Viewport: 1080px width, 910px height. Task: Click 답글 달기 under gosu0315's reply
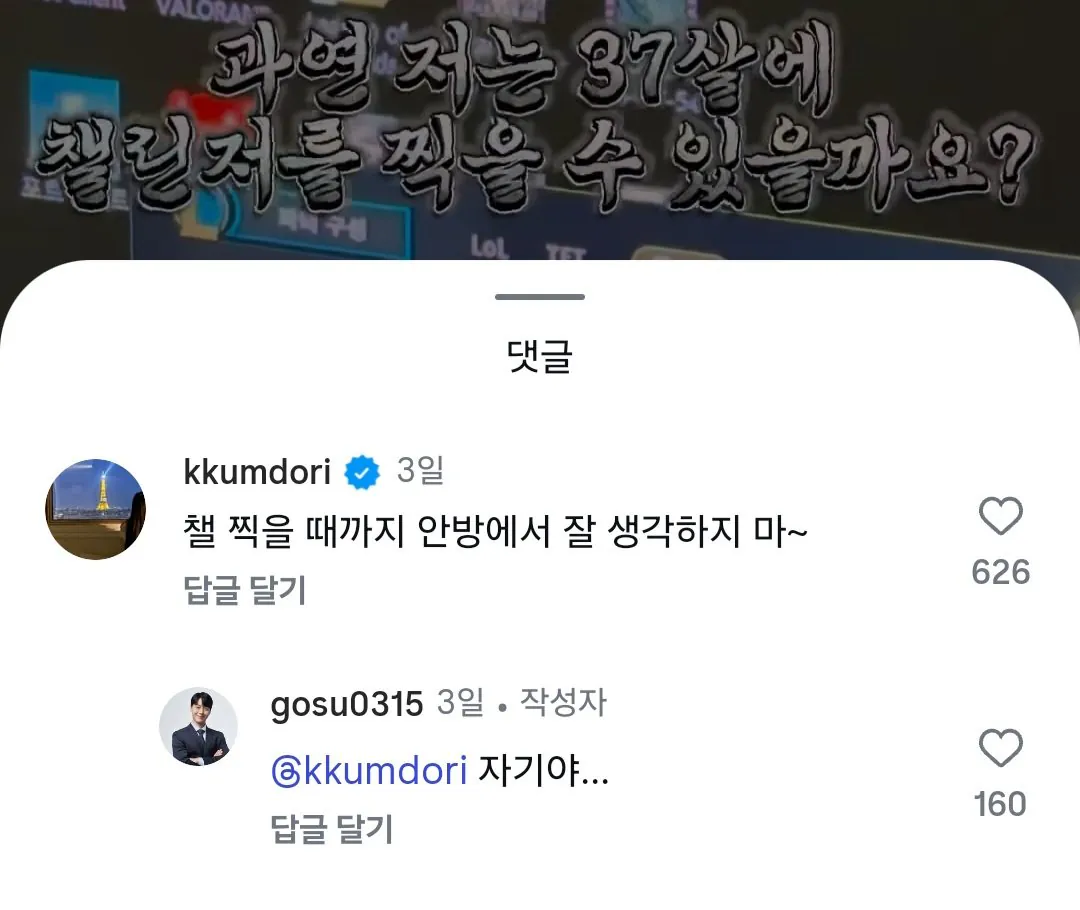click(x=331, y=829)
